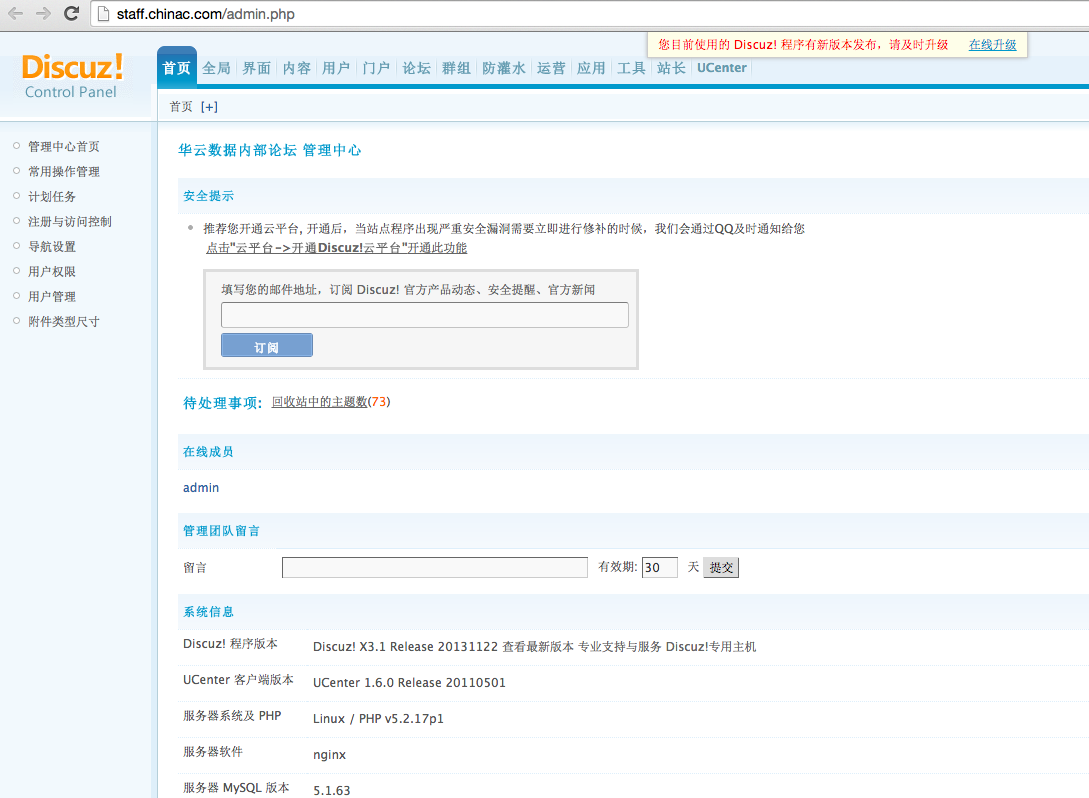Viewport: 1089px width, 798px height.
Task: Select 用户管理 in the sidebar
Action: click(x=52, y=297)
